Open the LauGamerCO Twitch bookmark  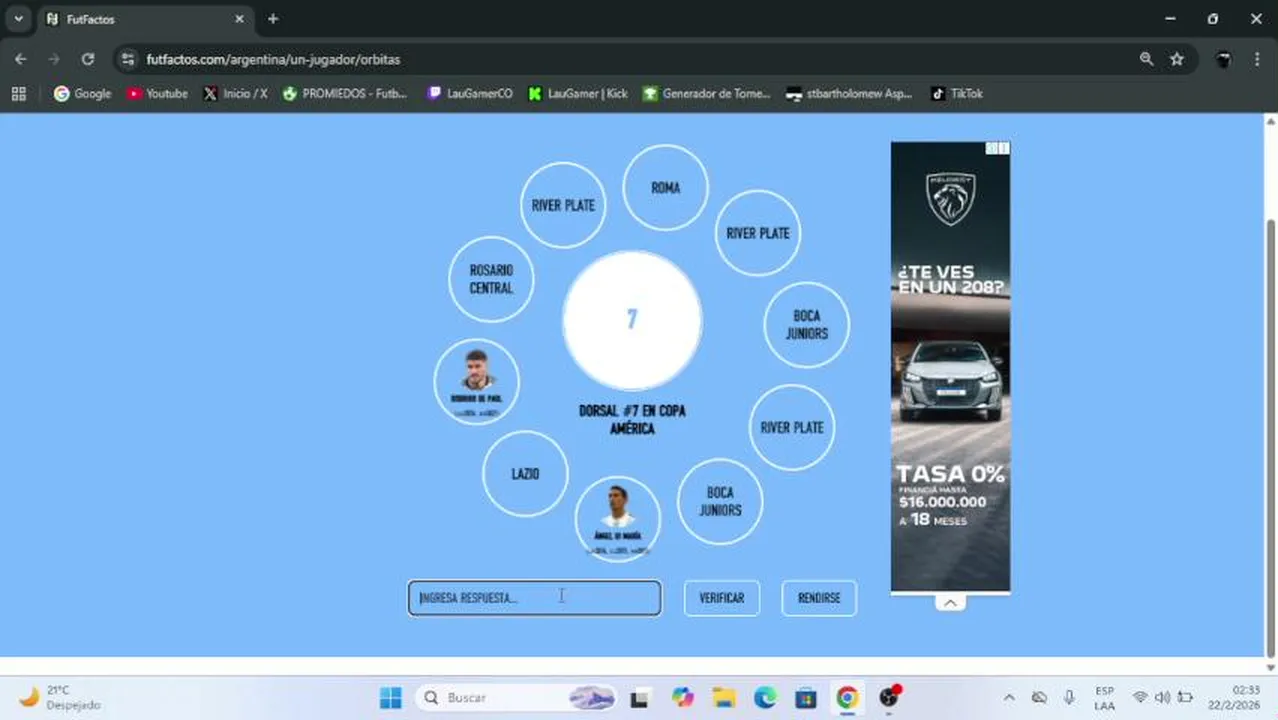pos(470,93)
